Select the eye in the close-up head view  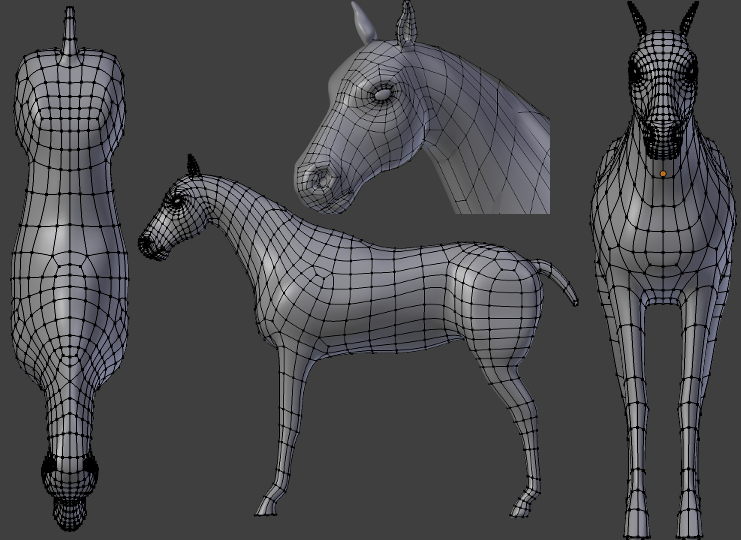point(382,94)
